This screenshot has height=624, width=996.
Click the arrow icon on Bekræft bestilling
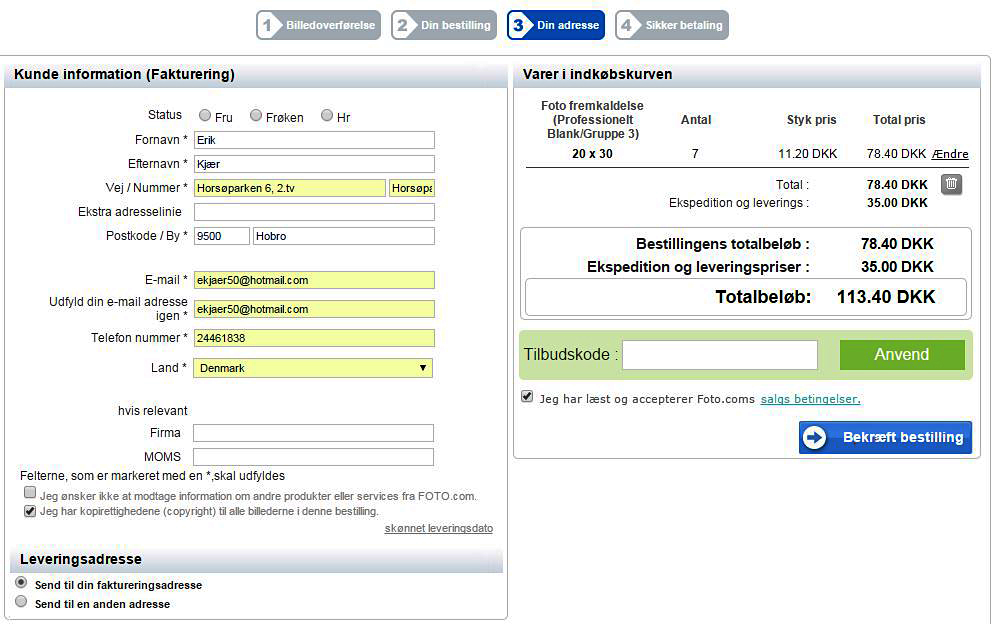pos(815,438)
